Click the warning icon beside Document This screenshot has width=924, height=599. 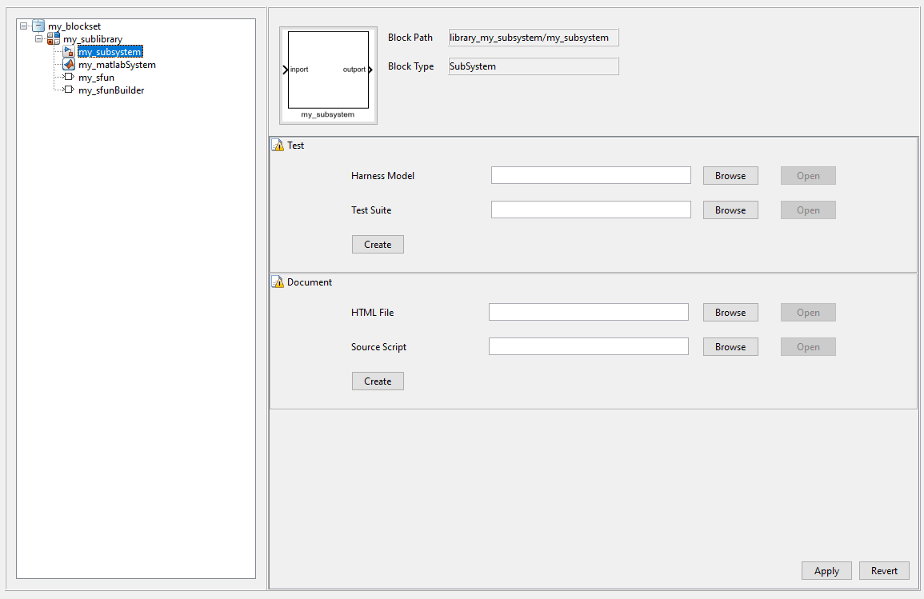pos(278,282)
